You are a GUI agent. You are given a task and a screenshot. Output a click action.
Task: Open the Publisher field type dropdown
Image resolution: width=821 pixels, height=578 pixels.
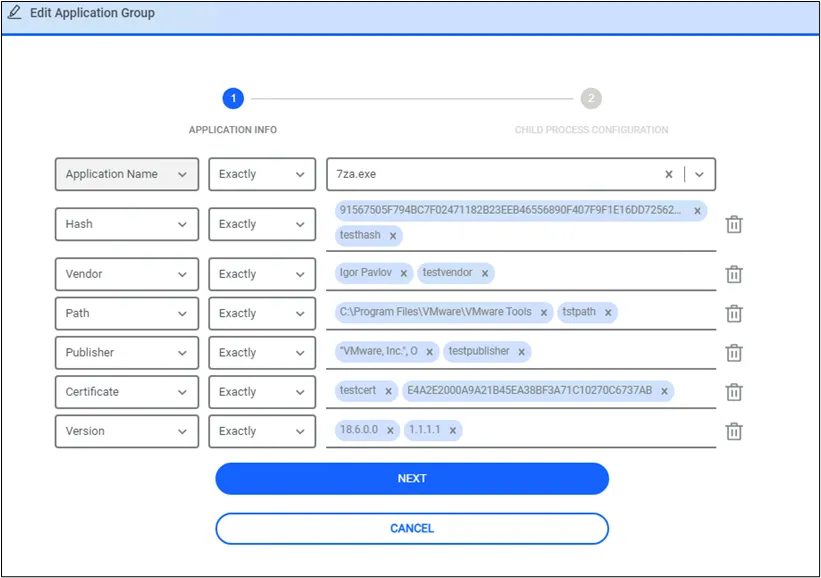(x=127, y=352)
